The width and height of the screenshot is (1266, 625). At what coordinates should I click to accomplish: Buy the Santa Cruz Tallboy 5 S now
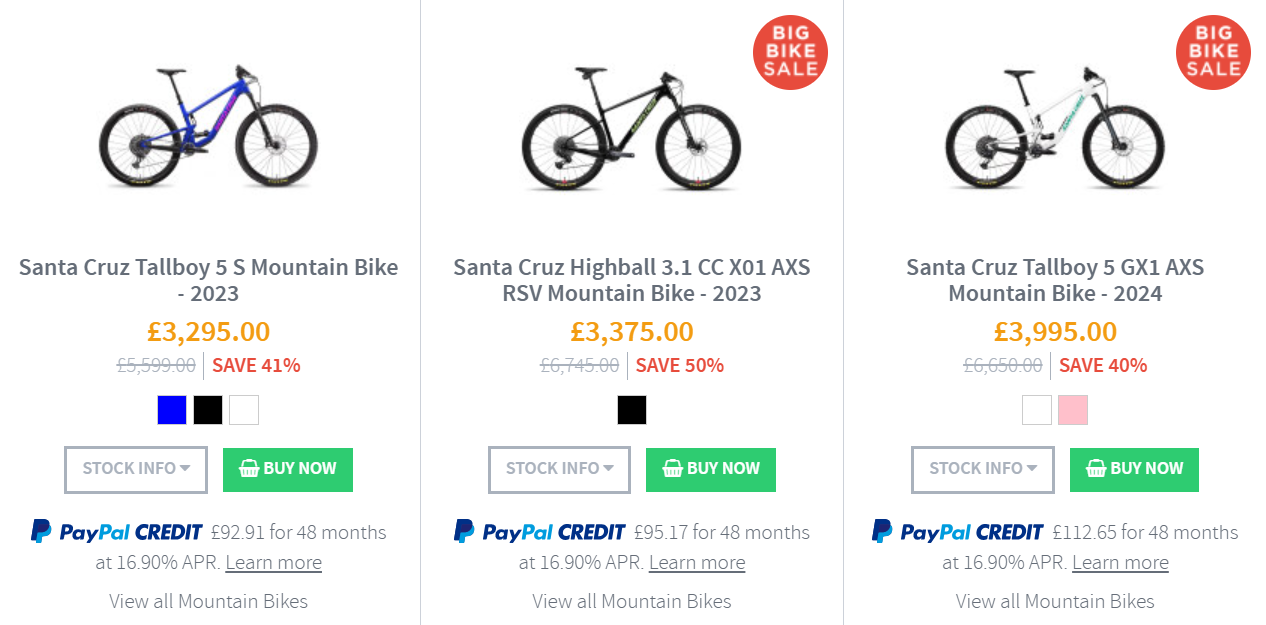point(288,469)
